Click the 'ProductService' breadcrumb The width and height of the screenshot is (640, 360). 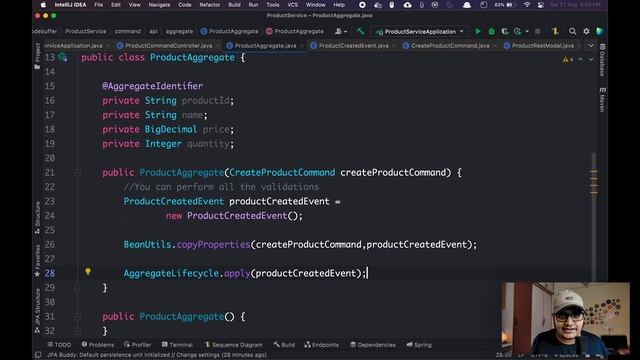pos(86,31)
